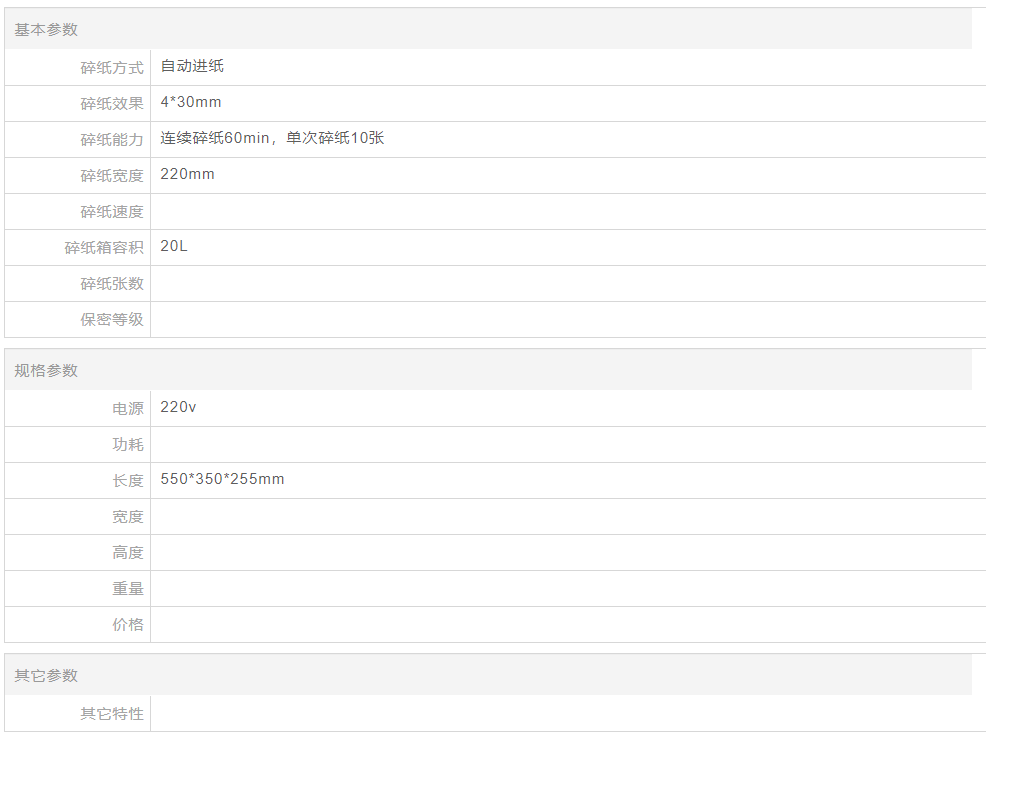Select the 550*350*255mm dimension value
The image size is (1011, 804).
pyautogui.click(x=222, y=480)
